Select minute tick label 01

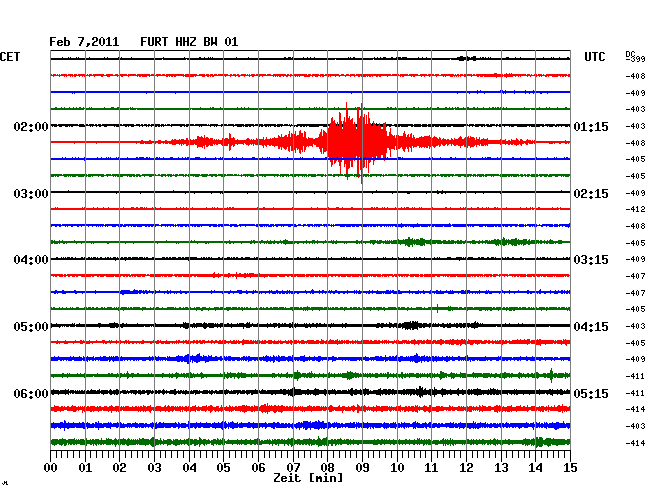click(85, 467)
